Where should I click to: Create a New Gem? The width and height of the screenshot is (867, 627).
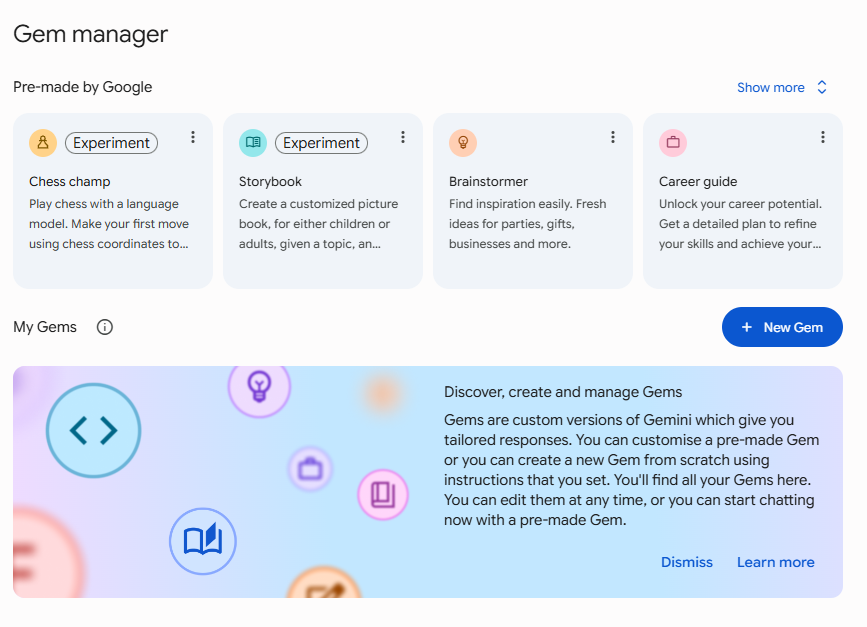(782, 327)
